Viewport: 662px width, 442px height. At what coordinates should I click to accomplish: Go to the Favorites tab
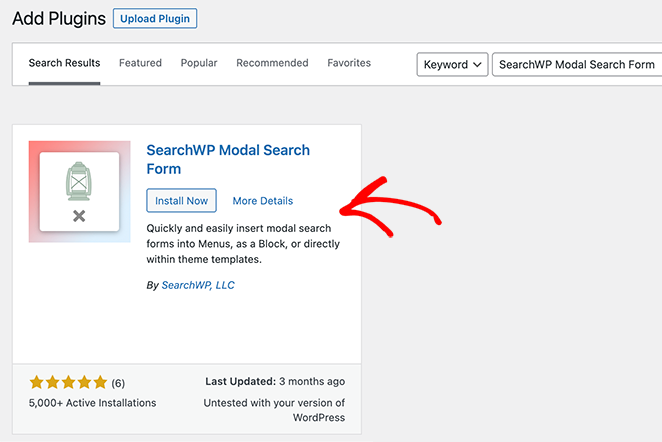click(349, 63)
